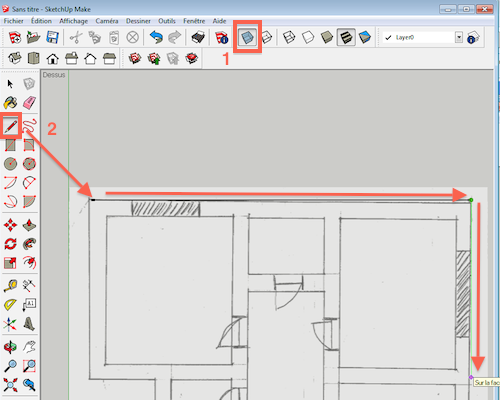Click the Zoom Extents tool
The height and width of the screenshot is (400, 500).
click(10, 385)
